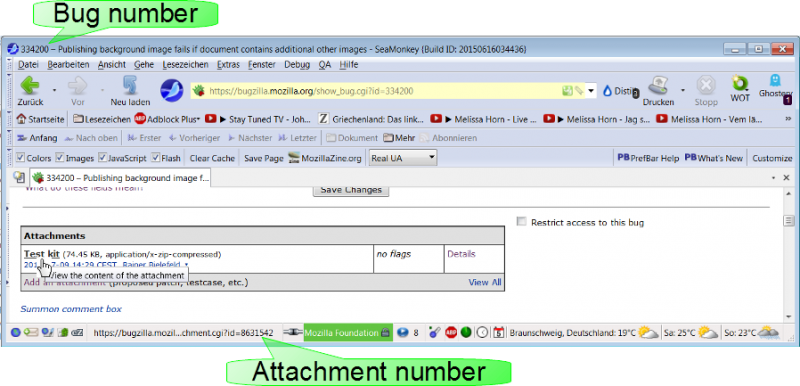Toggle the JavaScript checkbox

102,158
